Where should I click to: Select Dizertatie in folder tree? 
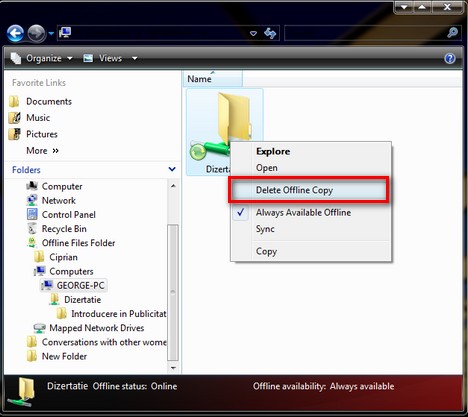[x=82, y=300]
